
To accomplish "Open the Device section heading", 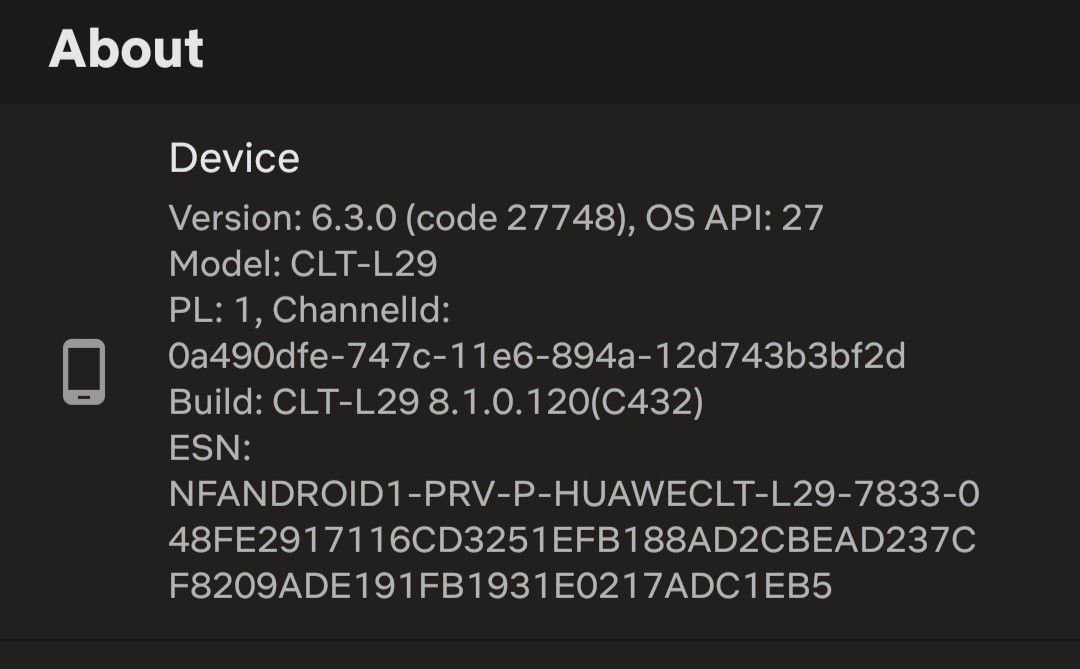I will click(x=234, y=158).
